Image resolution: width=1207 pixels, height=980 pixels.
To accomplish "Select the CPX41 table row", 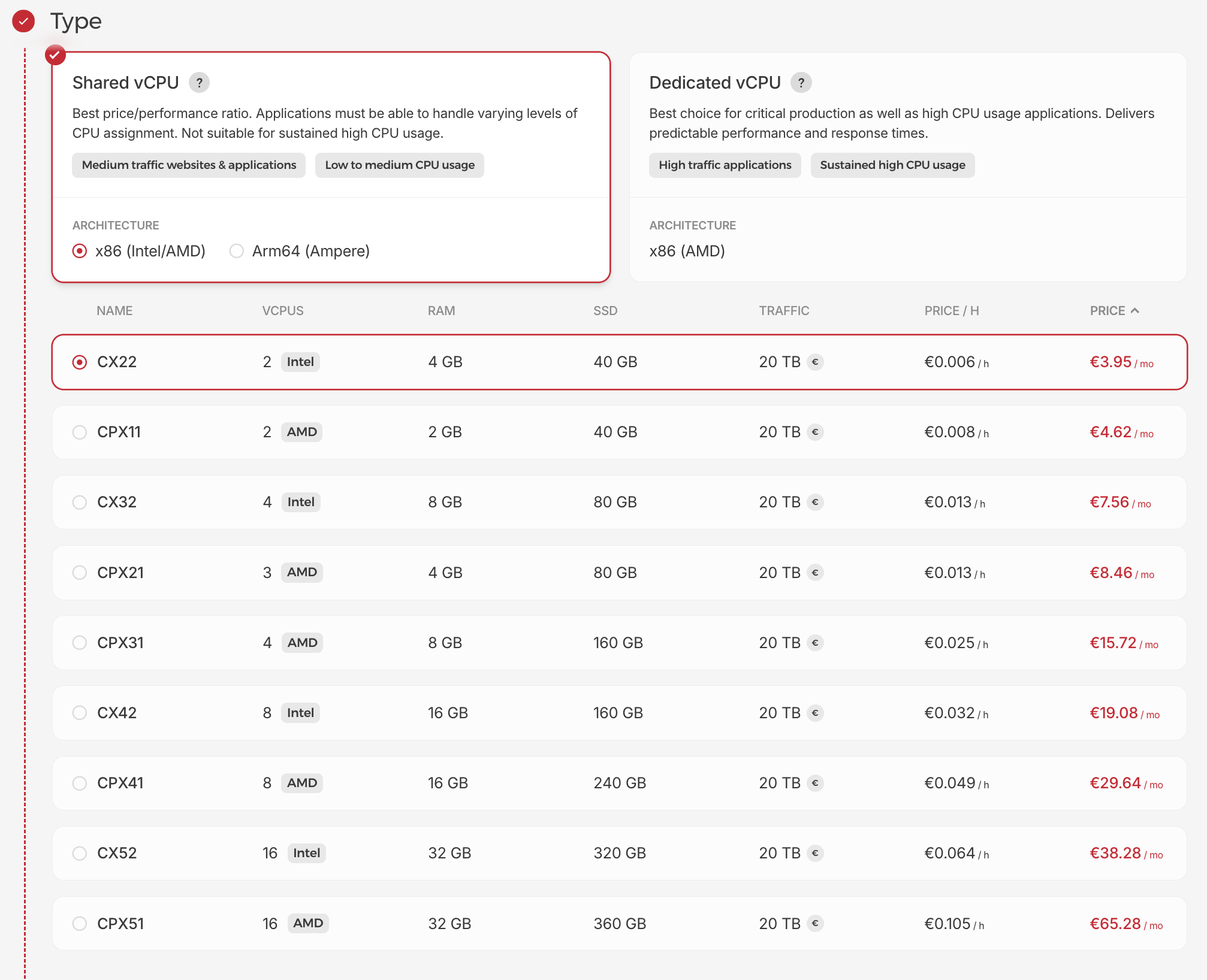I will click(x=80, y=783).
